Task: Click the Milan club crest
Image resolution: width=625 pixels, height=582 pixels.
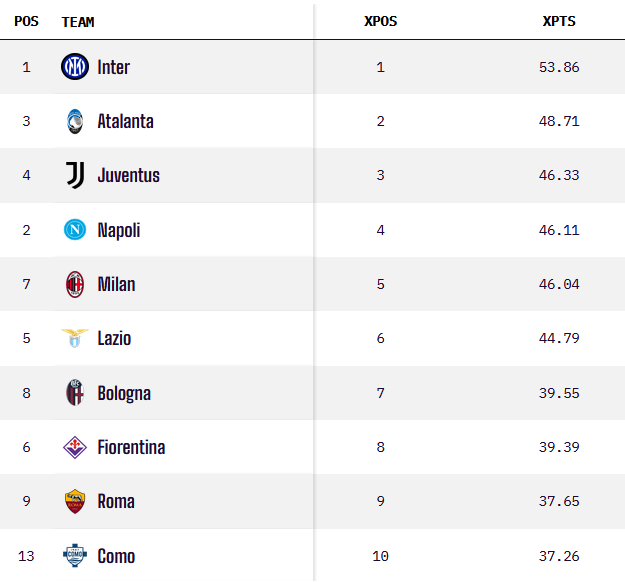Action: pyautogui.click(x=75, y=284)
